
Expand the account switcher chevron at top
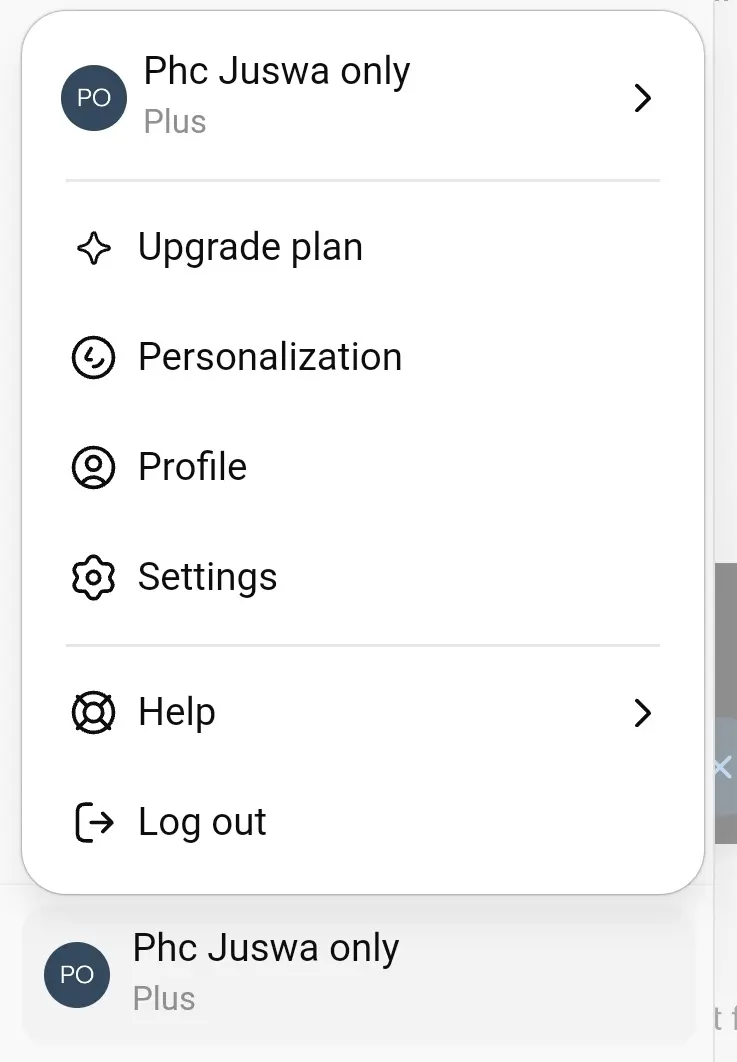coord(642,98)
